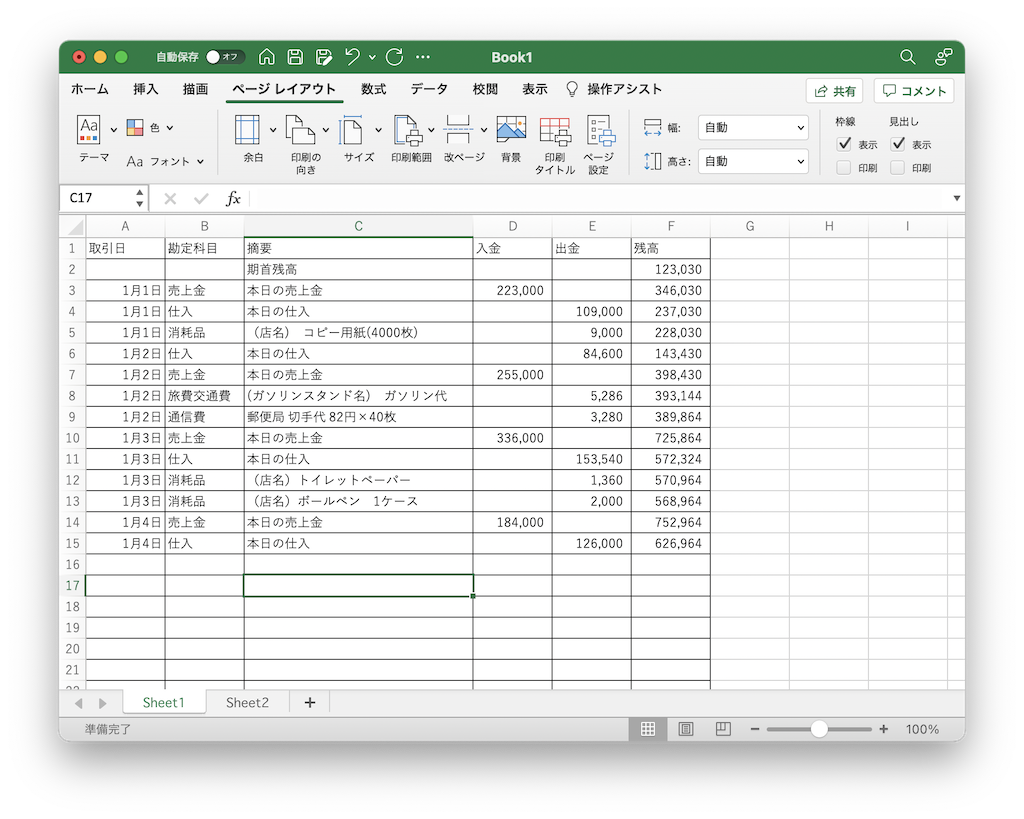Click the コメント (Comments) button
This screenshot has width=1024, height=819.
tap(913, 91)
